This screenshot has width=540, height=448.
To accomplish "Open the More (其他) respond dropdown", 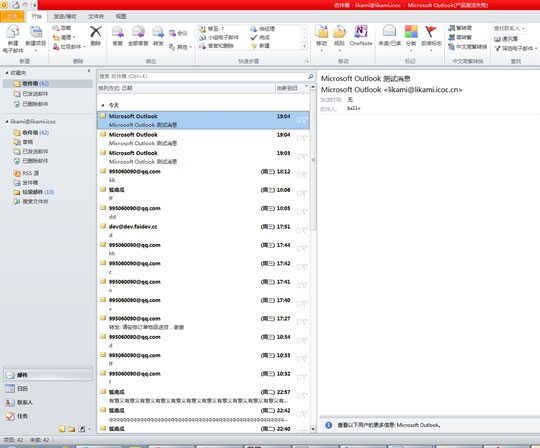I will click(180, 46).
